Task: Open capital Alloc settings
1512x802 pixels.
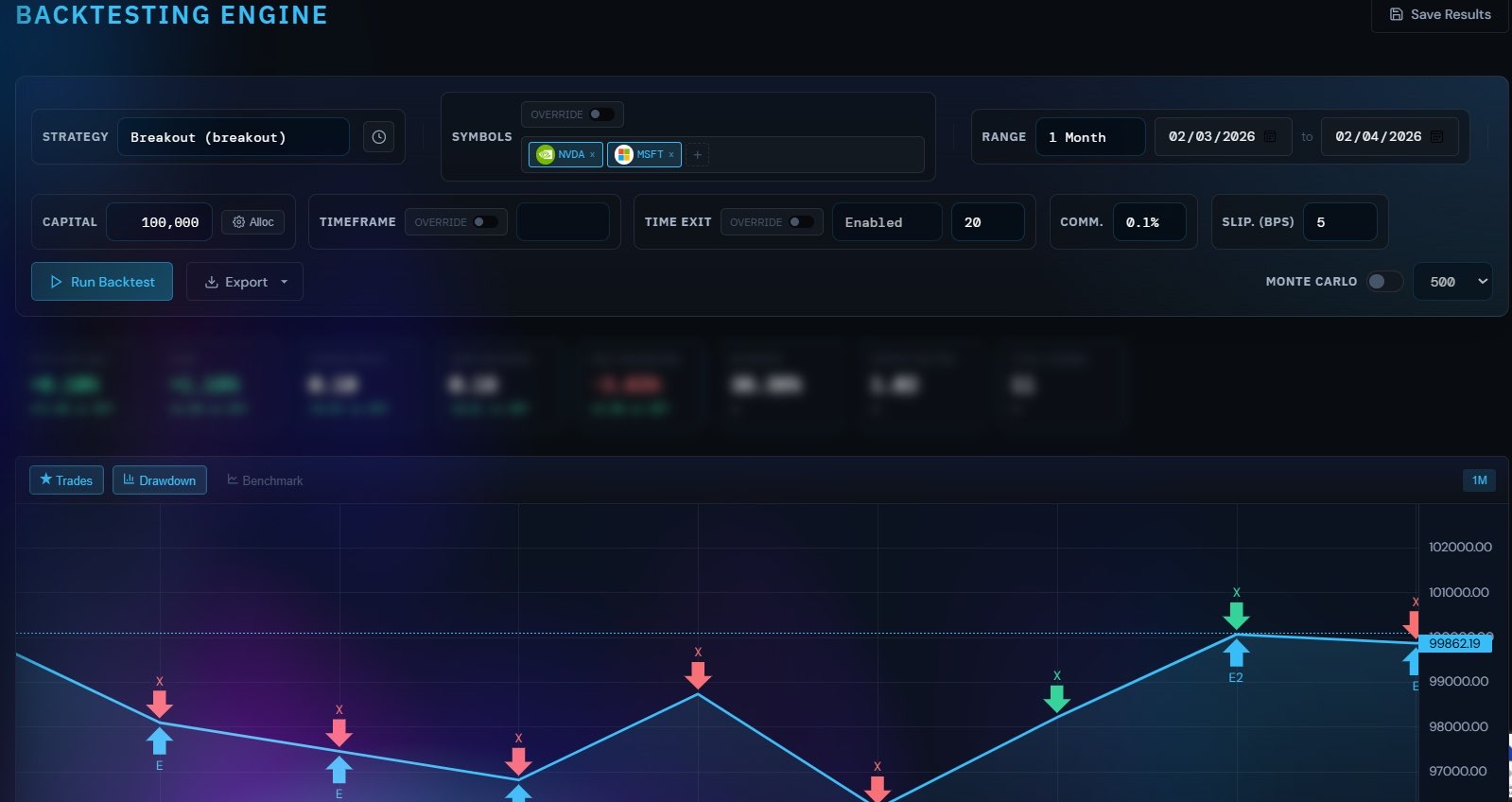Action: 252,222
